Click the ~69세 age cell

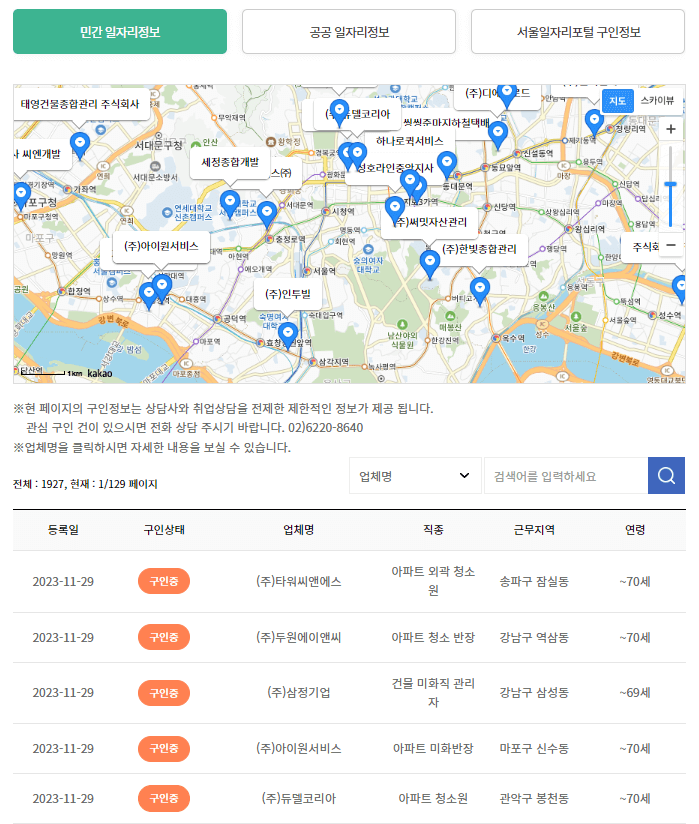[x=635, y=693]
